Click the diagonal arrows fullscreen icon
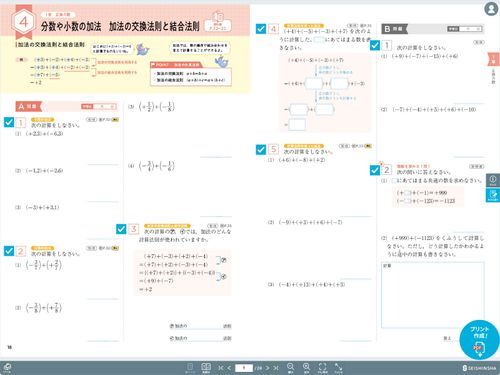The width and height of the screenshot is (500, 375). point(338,368)
